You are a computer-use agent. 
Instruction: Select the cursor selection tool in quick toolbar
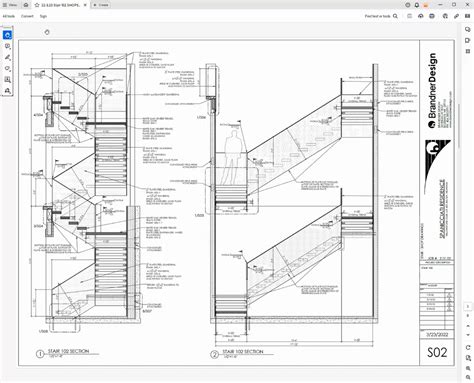pyautogui.click(x=8, y=35)
